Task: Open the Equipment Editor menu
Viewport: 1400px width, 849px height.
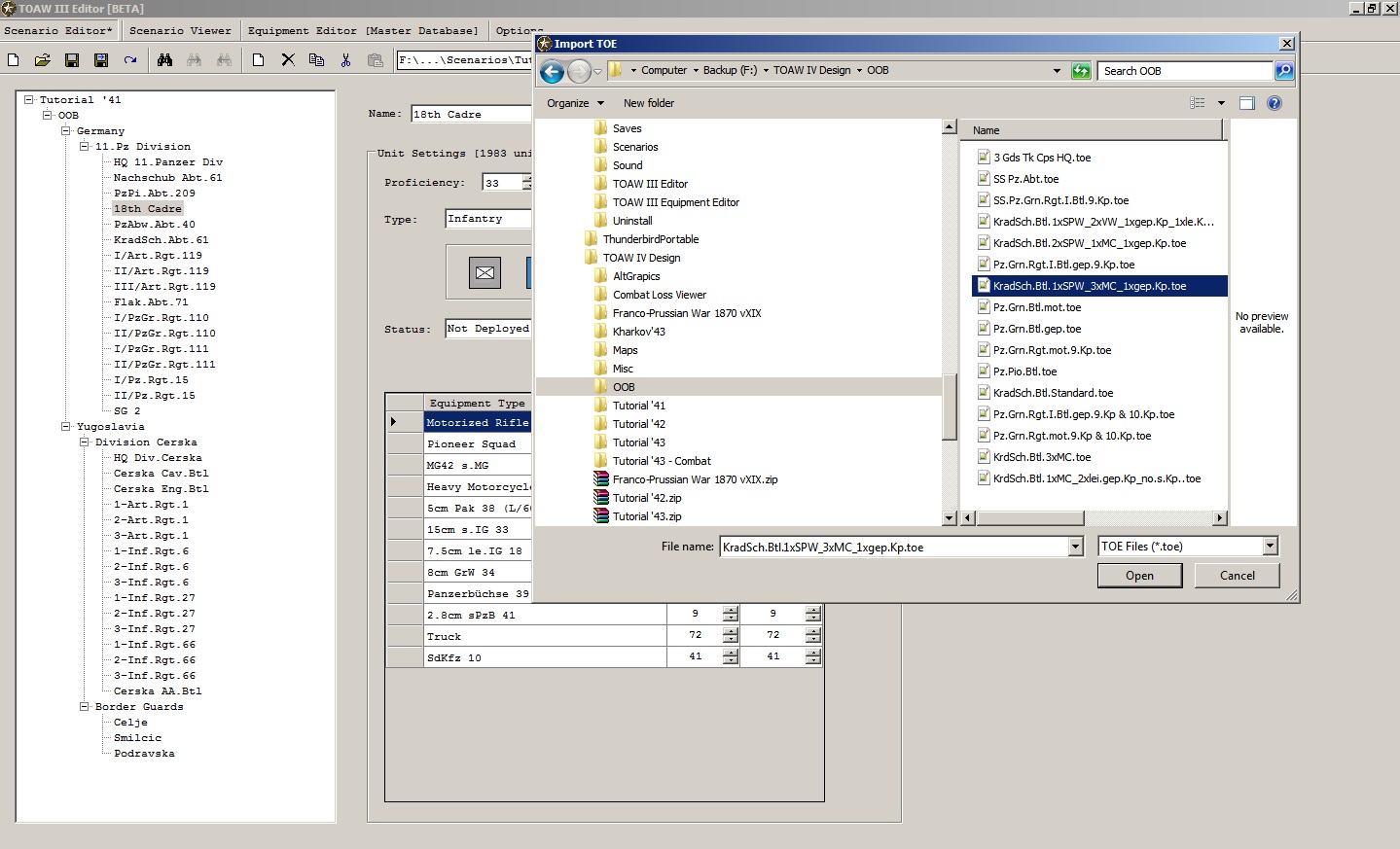Action: tap(363, 31)
